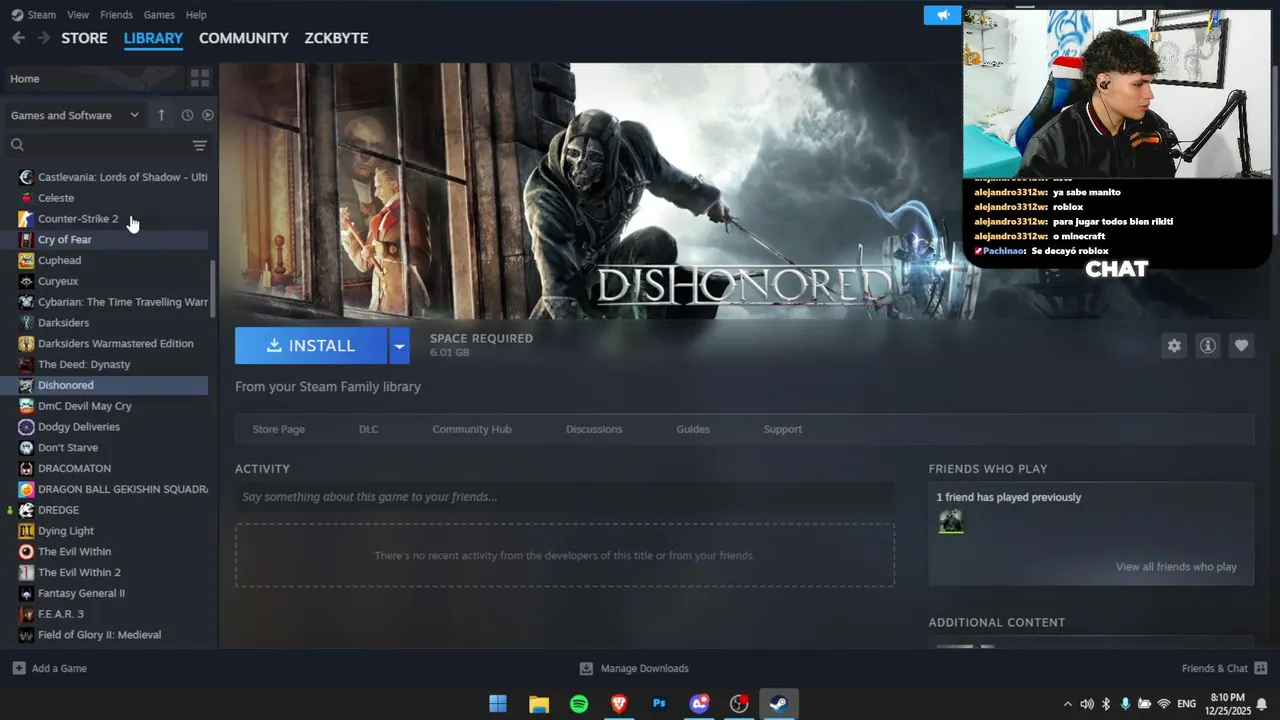Click the library search magnifier icon
The image size is (1280, 720).
coord(17,145)
